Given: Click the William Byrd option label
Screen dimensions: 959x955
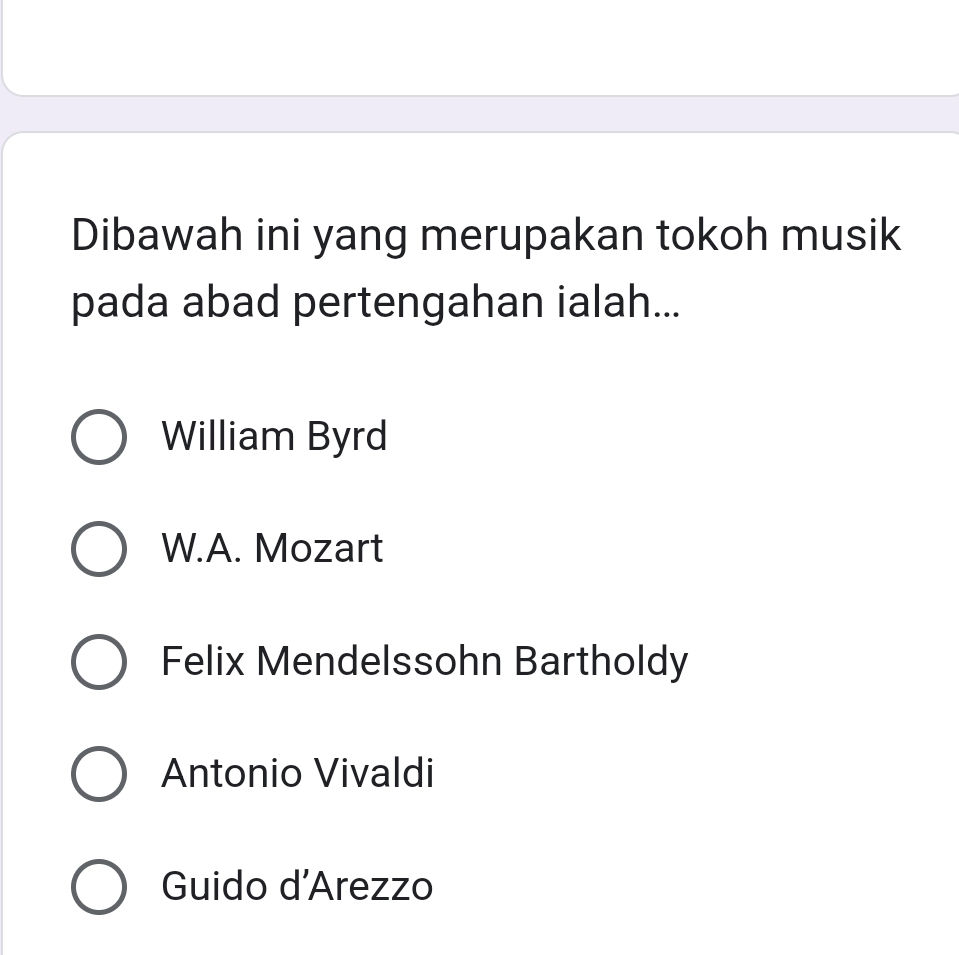Looking at the screenshot, I should 275,437.
